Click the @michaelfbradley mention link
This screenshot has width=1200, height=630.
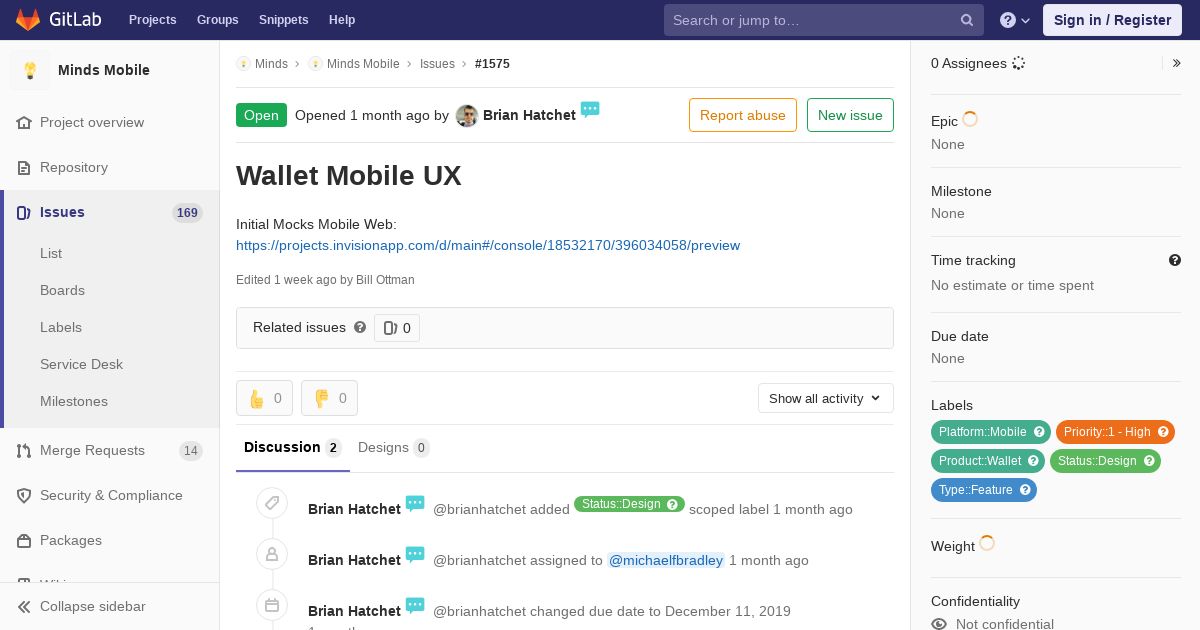click(666, 560)
